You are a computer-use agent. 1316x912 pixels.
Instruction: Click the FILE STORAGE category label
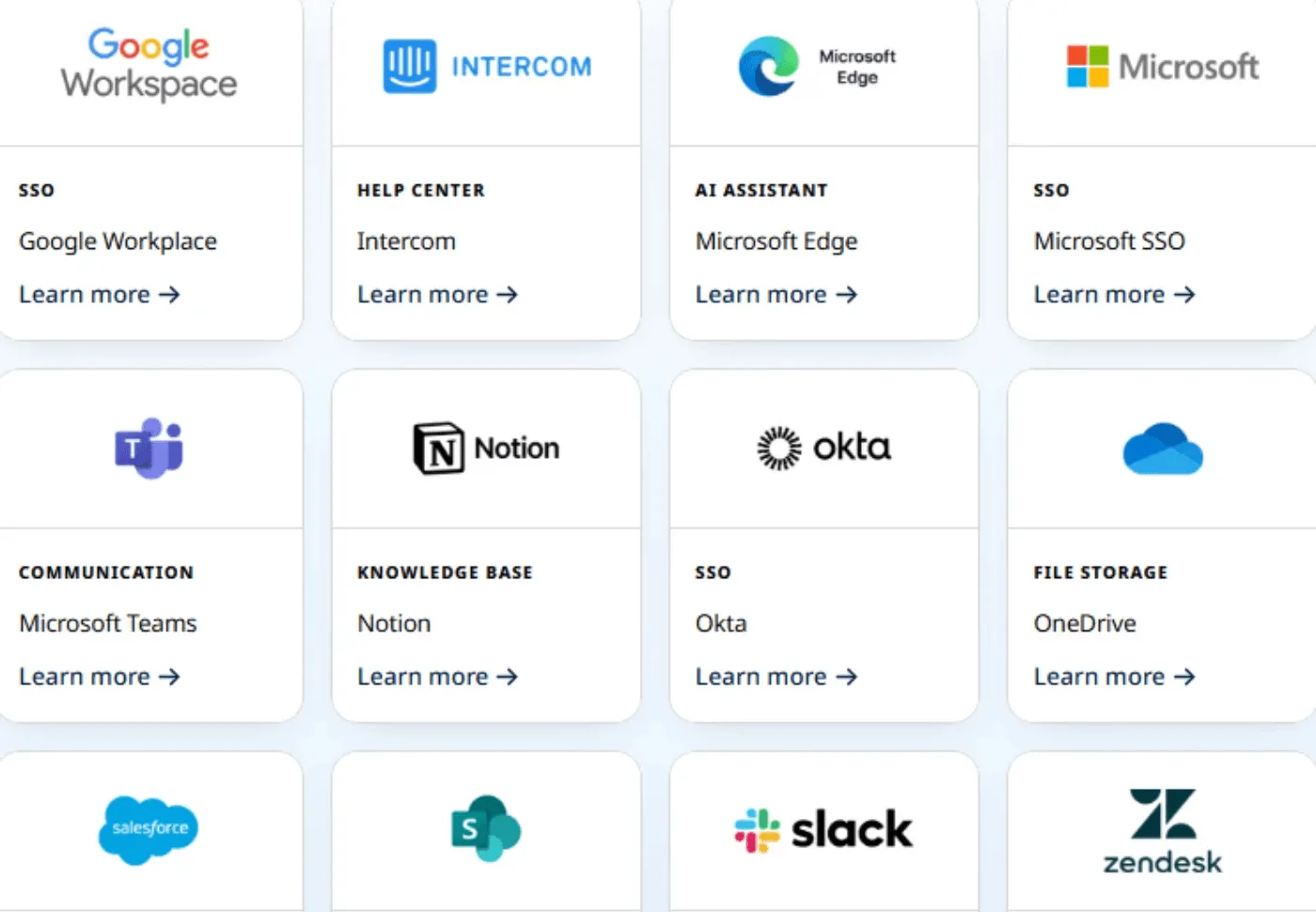pyautogui.click(x=1101, y=573)
